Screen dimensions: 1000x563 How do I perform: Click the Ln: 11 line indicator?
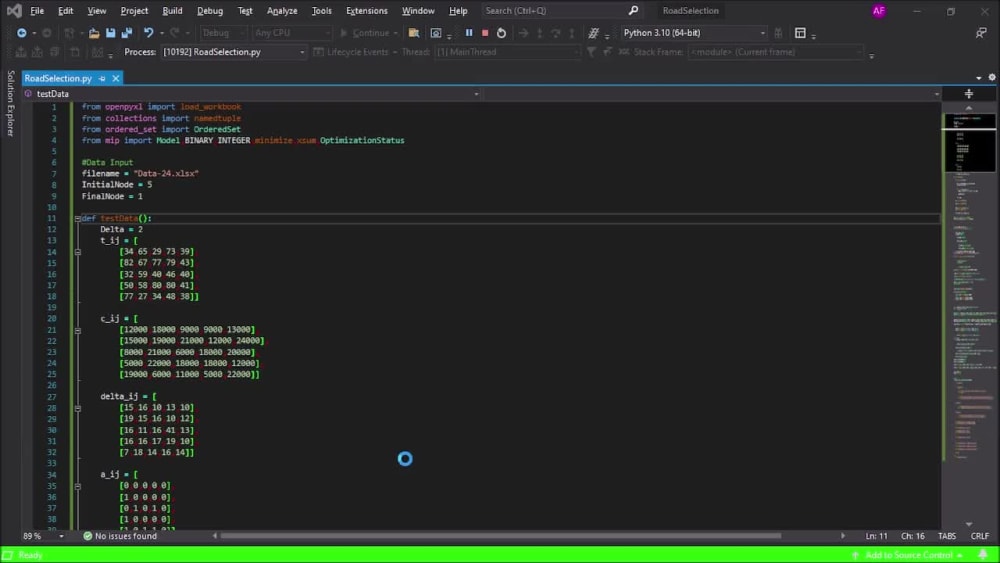[x=876, y=536]
